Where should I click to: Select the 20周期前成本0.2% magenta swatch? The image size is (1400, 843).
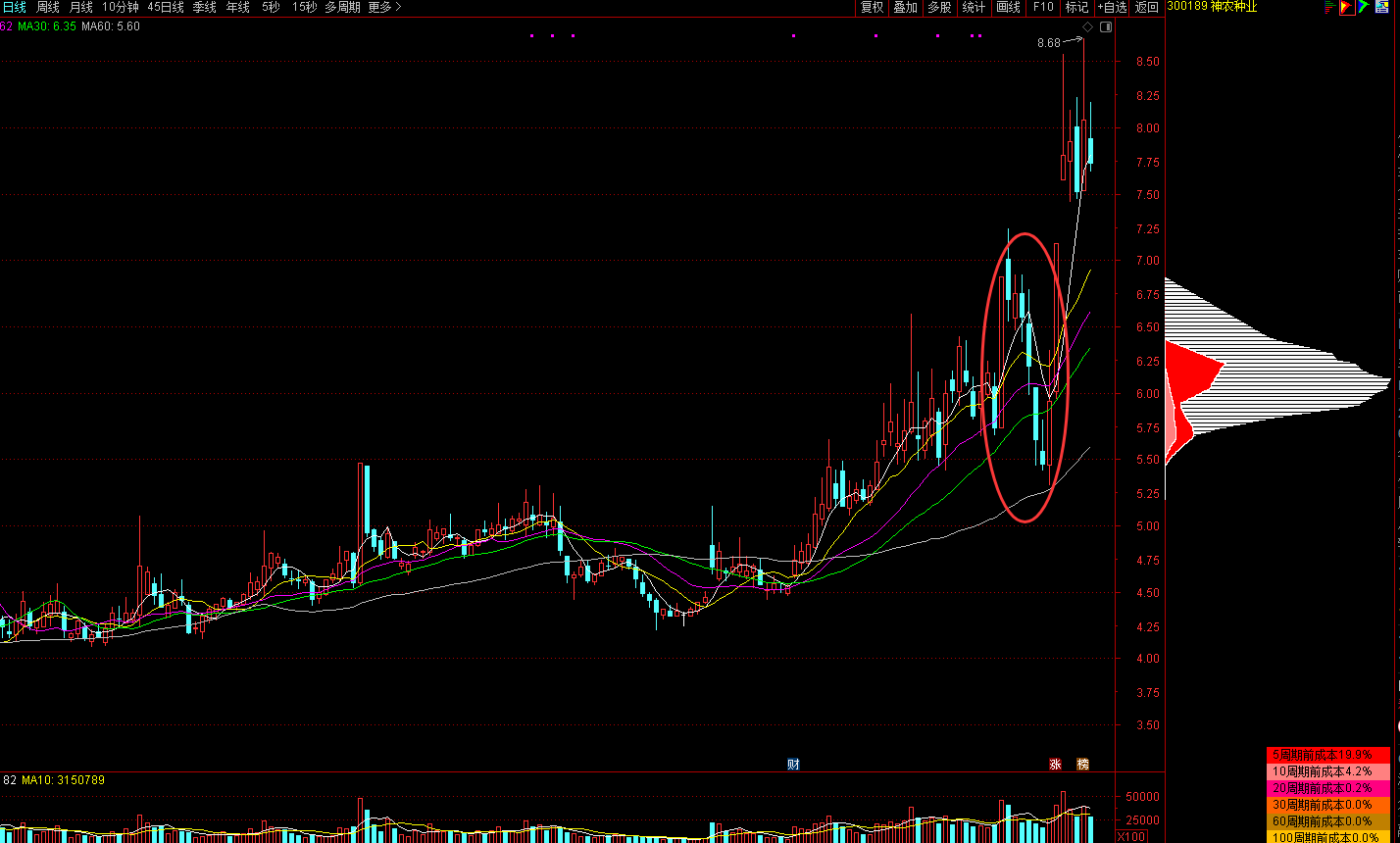coord(1328,788)
